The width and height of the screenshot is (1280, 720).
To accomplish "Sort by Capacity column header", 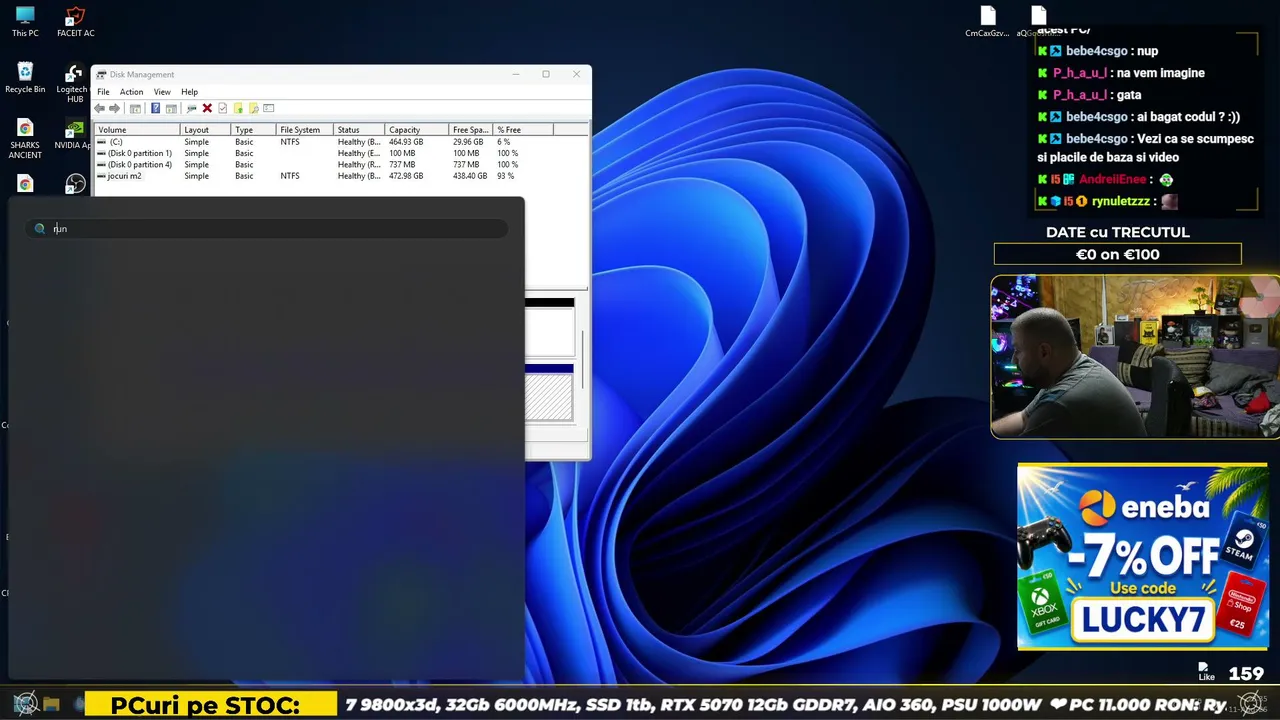I will tap(418, 130).
